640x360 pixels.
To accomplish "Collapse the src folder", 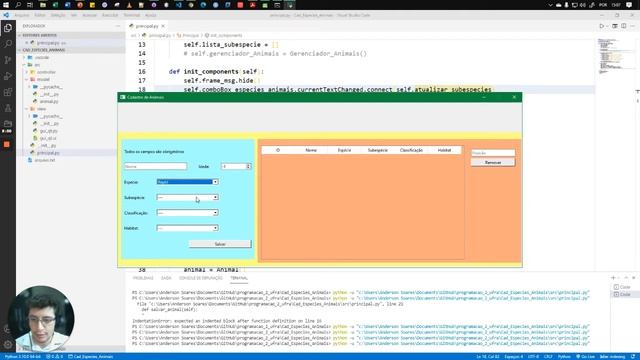I will 37,65.
